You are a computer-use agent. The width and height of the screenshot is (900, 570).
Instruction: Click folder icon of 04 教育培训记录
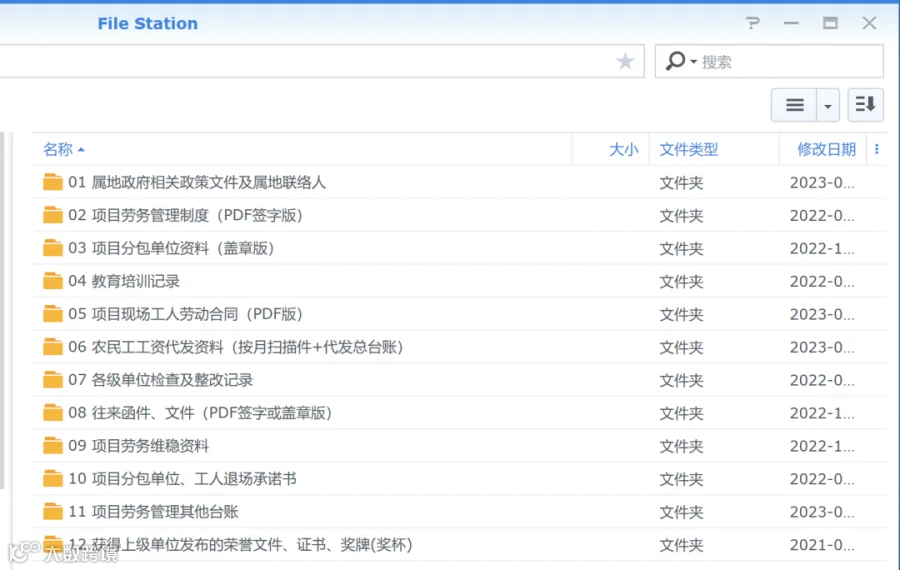click(53, 281)
